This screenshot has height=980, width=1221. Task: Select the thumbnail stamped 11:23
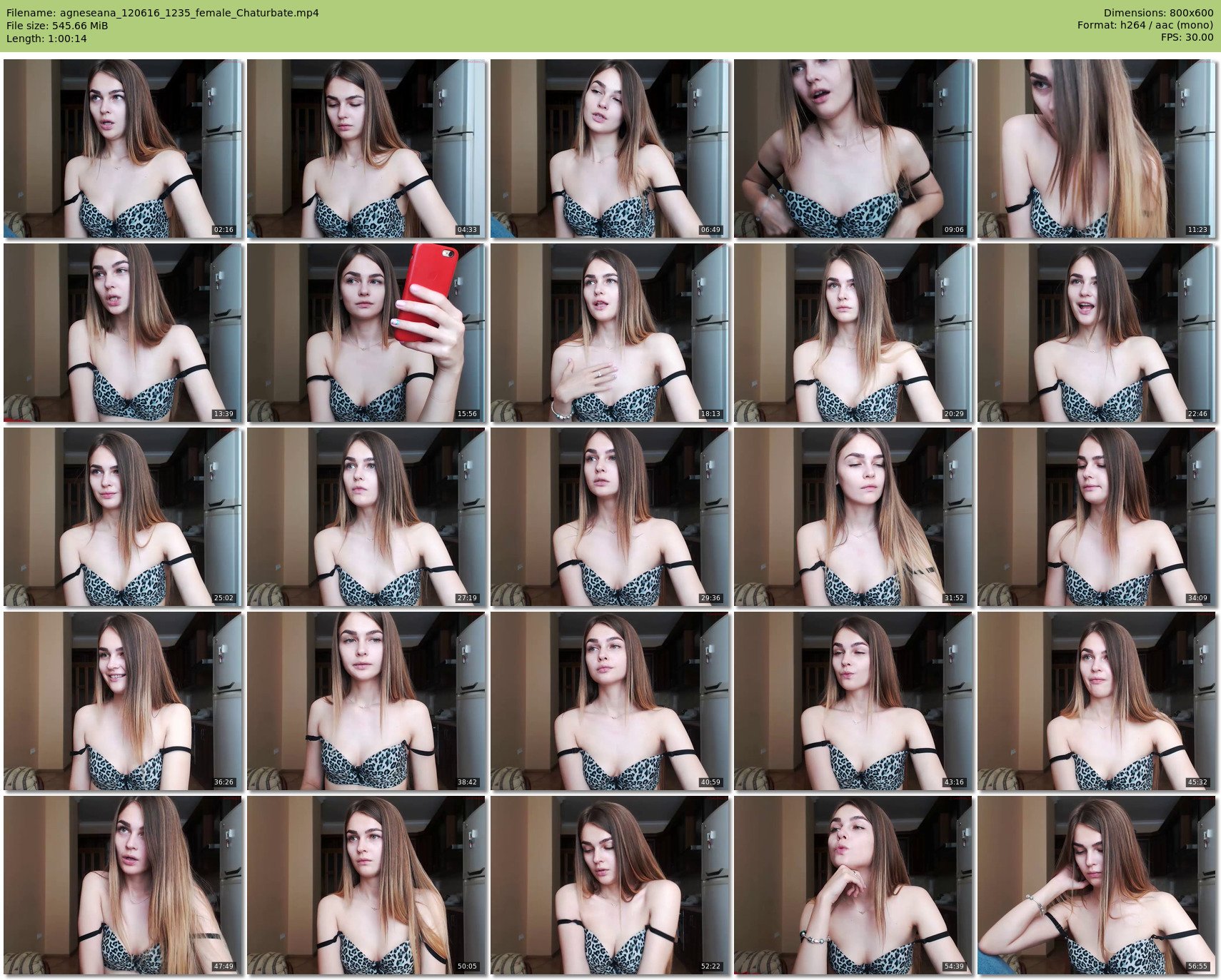[1097, 148]
